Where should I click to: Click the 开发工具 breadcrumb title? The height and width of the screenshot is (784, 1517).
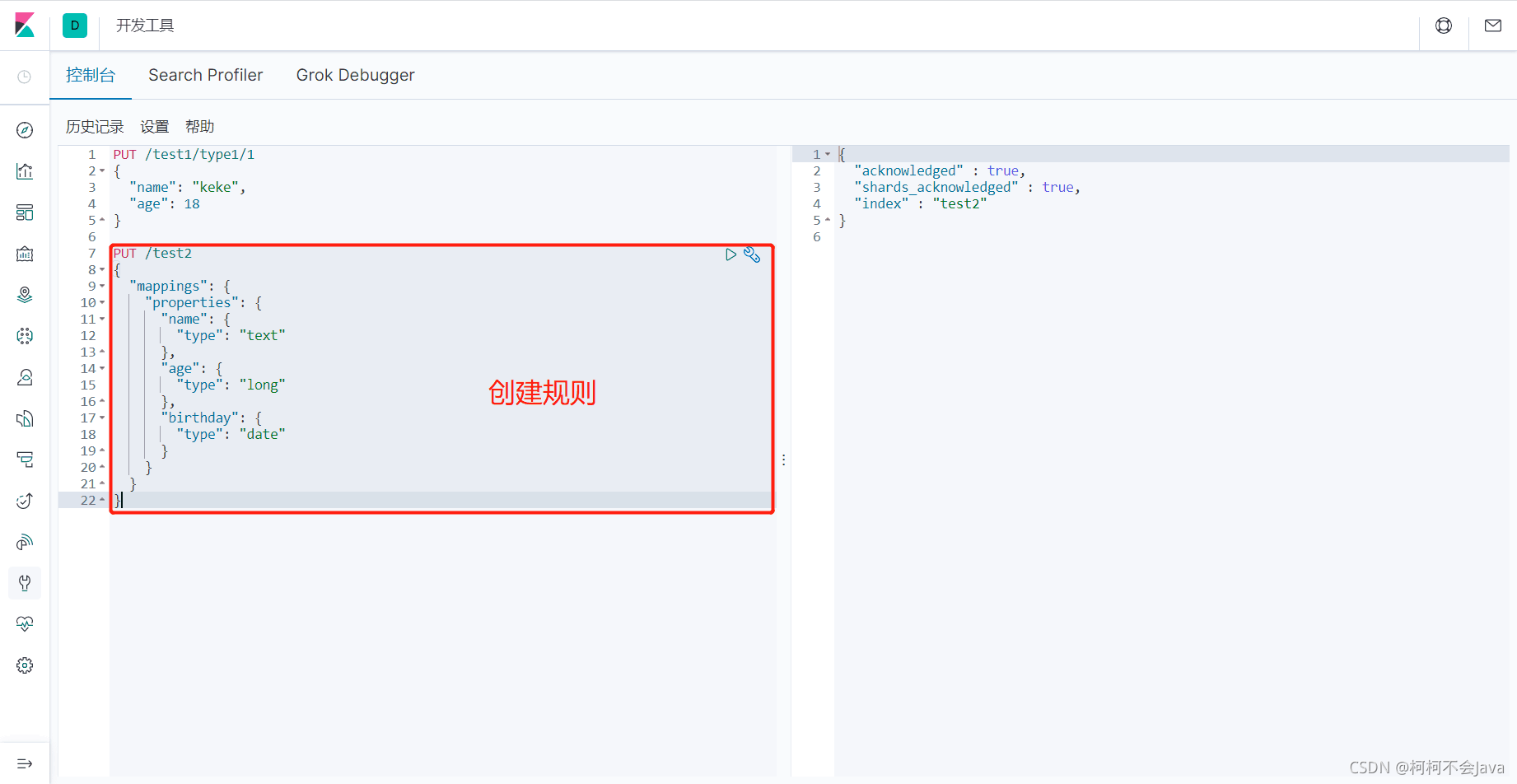tap(145, 26)
